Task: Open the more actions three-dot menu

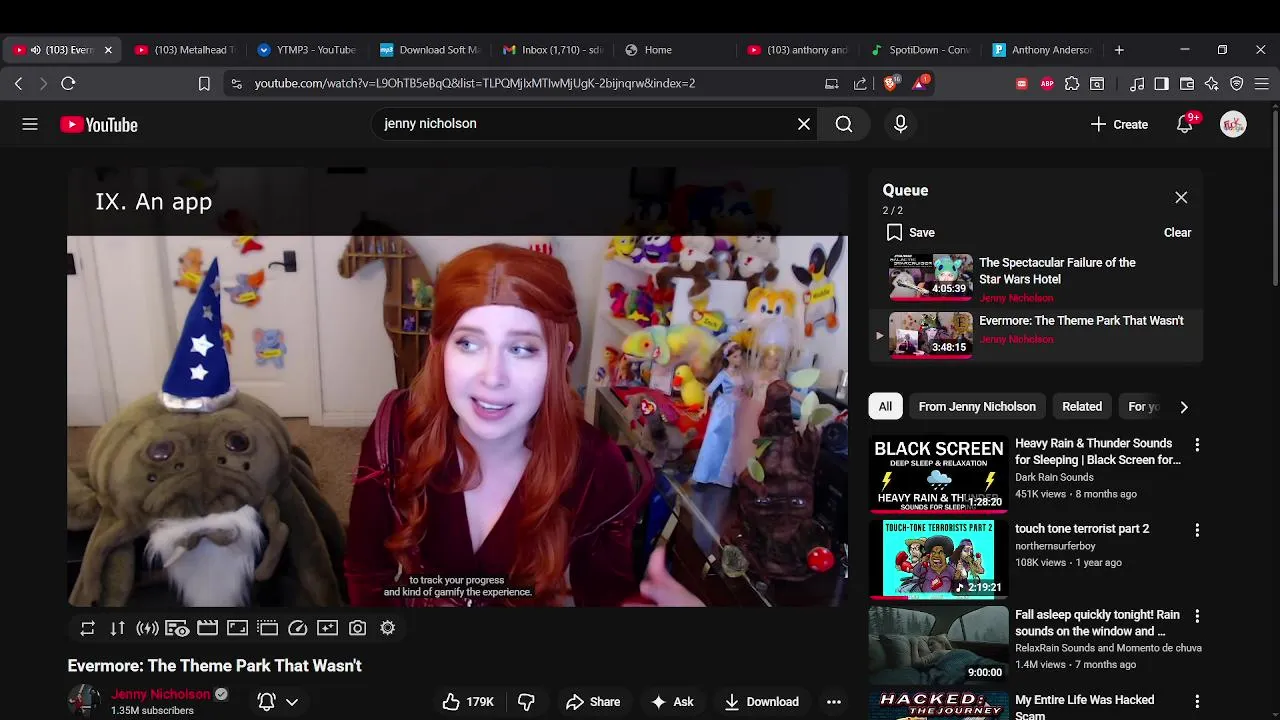Action: click(x=834, y=702)
